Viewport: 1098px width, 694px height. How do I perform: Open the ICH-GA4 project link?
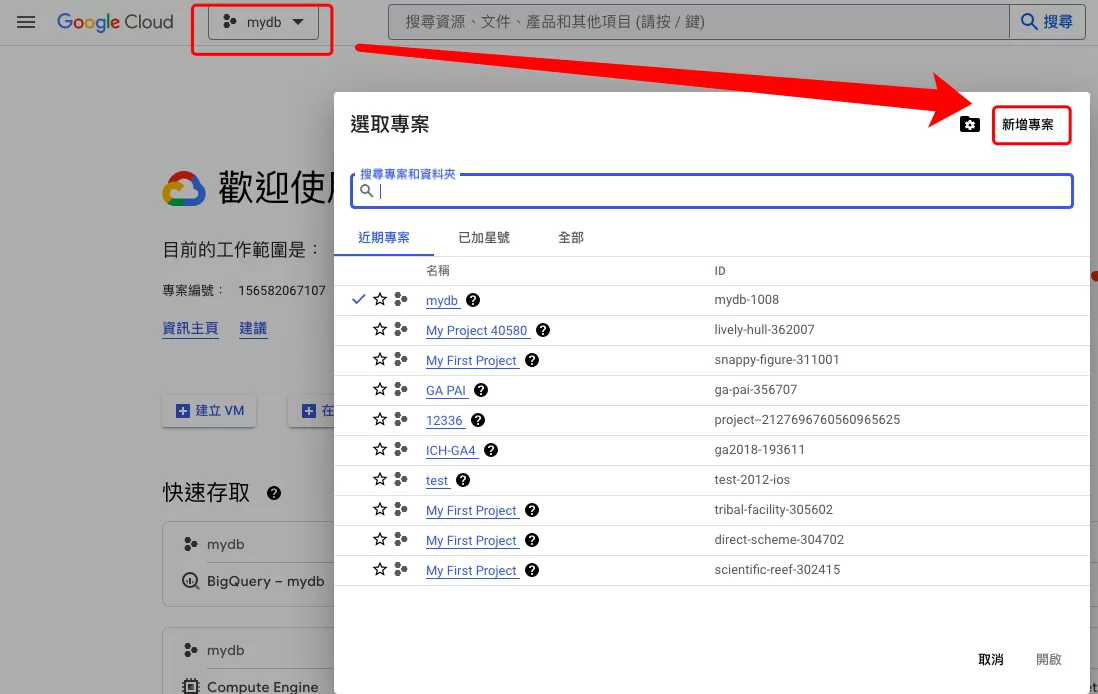click(451, 451)
